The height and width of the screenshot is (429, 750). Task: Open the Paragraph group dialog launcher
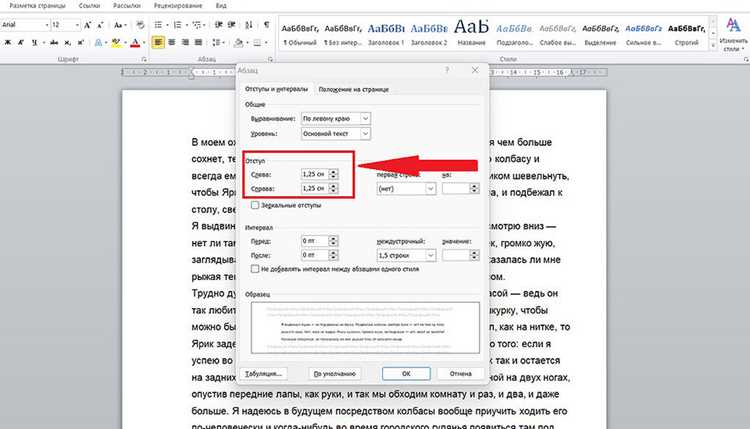[270, 59]
